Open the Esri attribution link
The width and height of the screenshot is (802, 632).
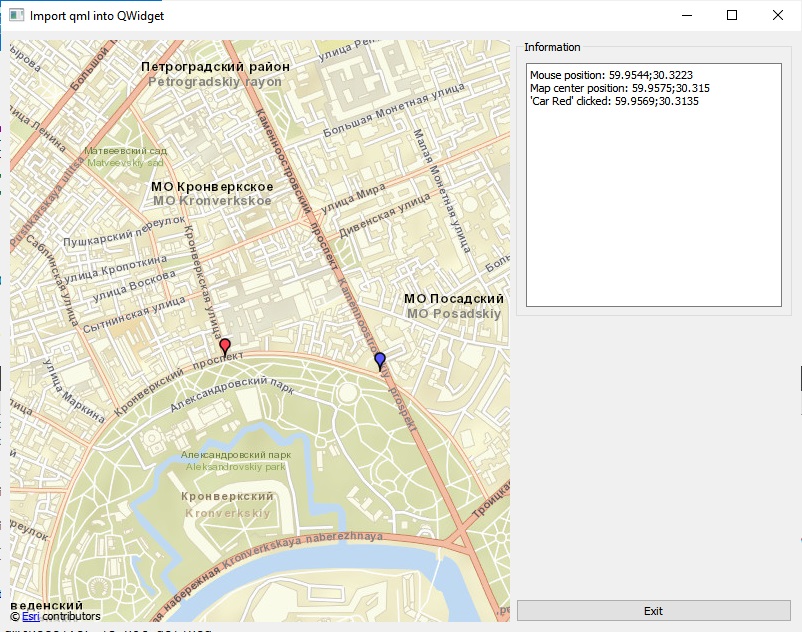[x=30, y=616]
